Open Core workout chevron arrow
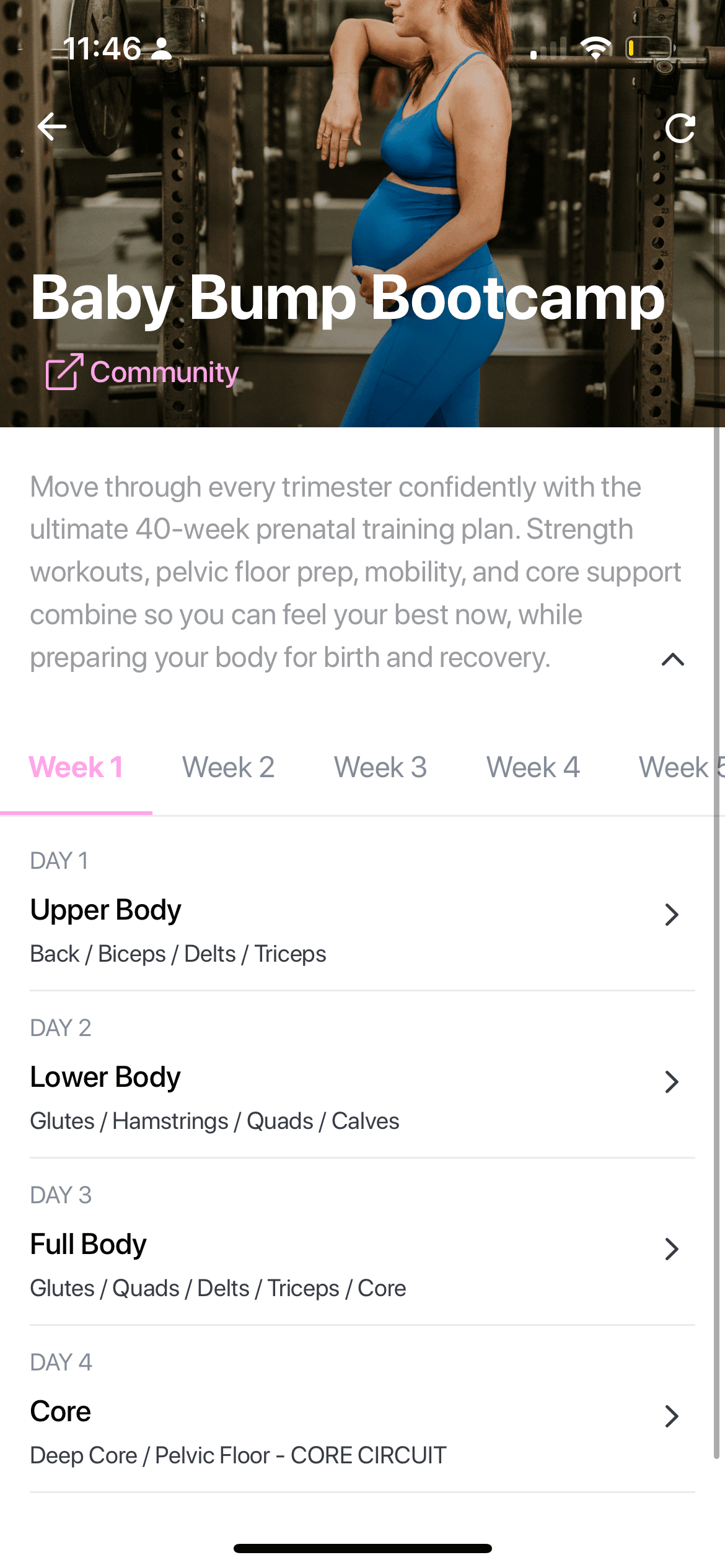 pos(672,1416)
